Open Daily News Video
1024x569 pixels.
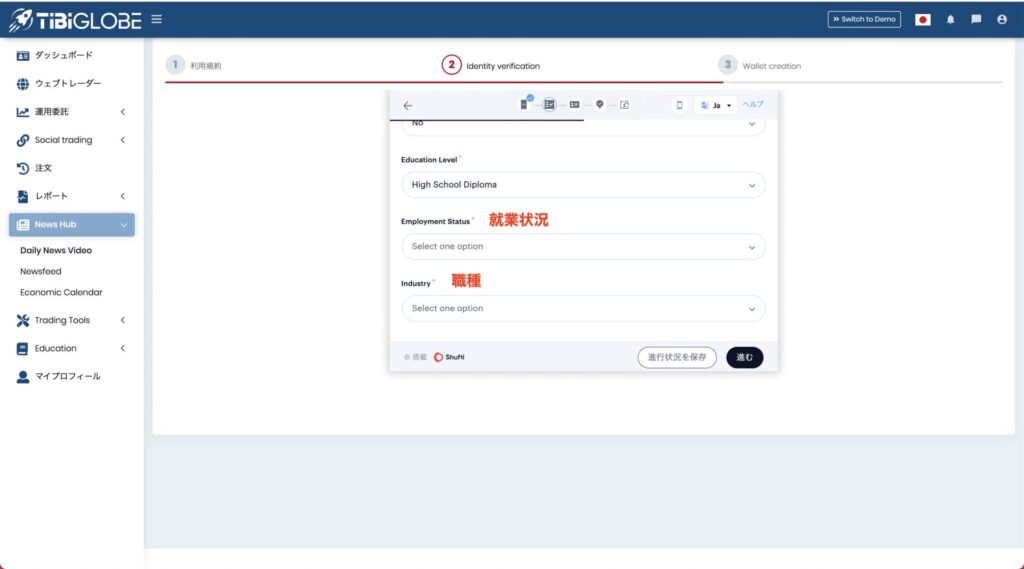point(56,250)
